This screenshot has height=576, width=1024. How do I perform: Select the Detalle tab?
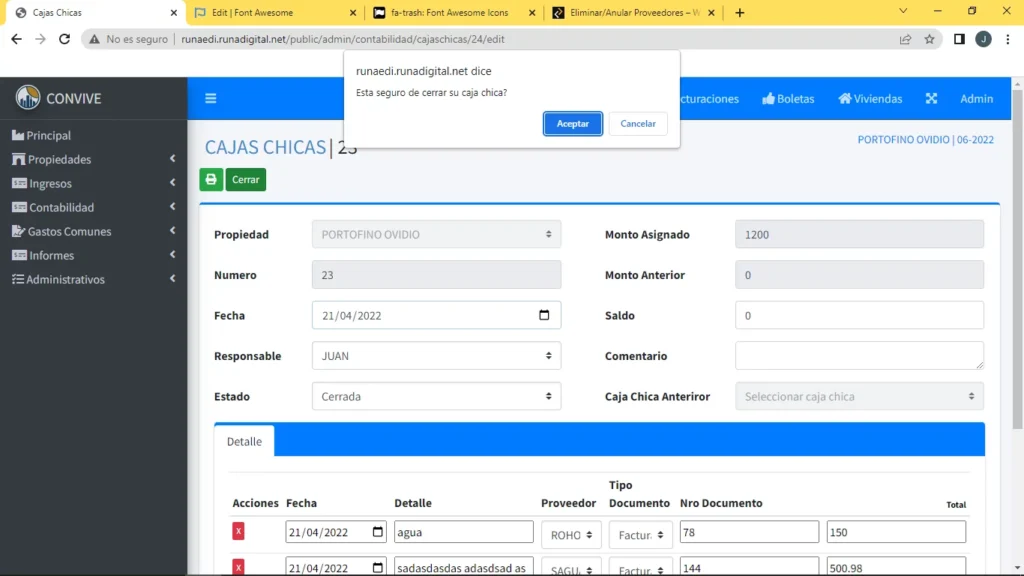(x=244, y=441)
